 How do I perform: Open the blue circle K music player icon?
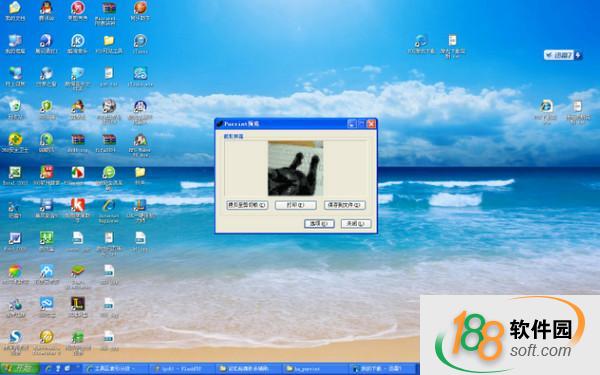pos(78,43)
